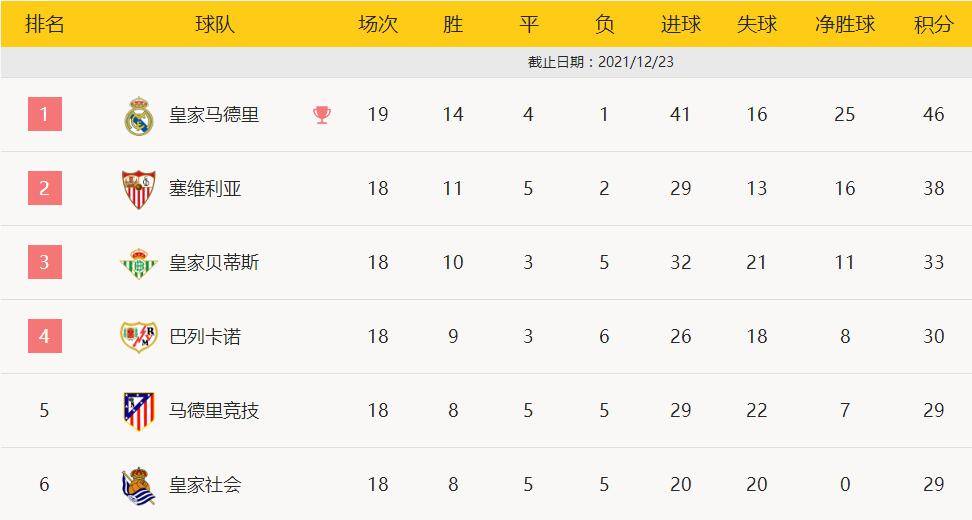Click the 皇家社会 team name

click(205, 485)
